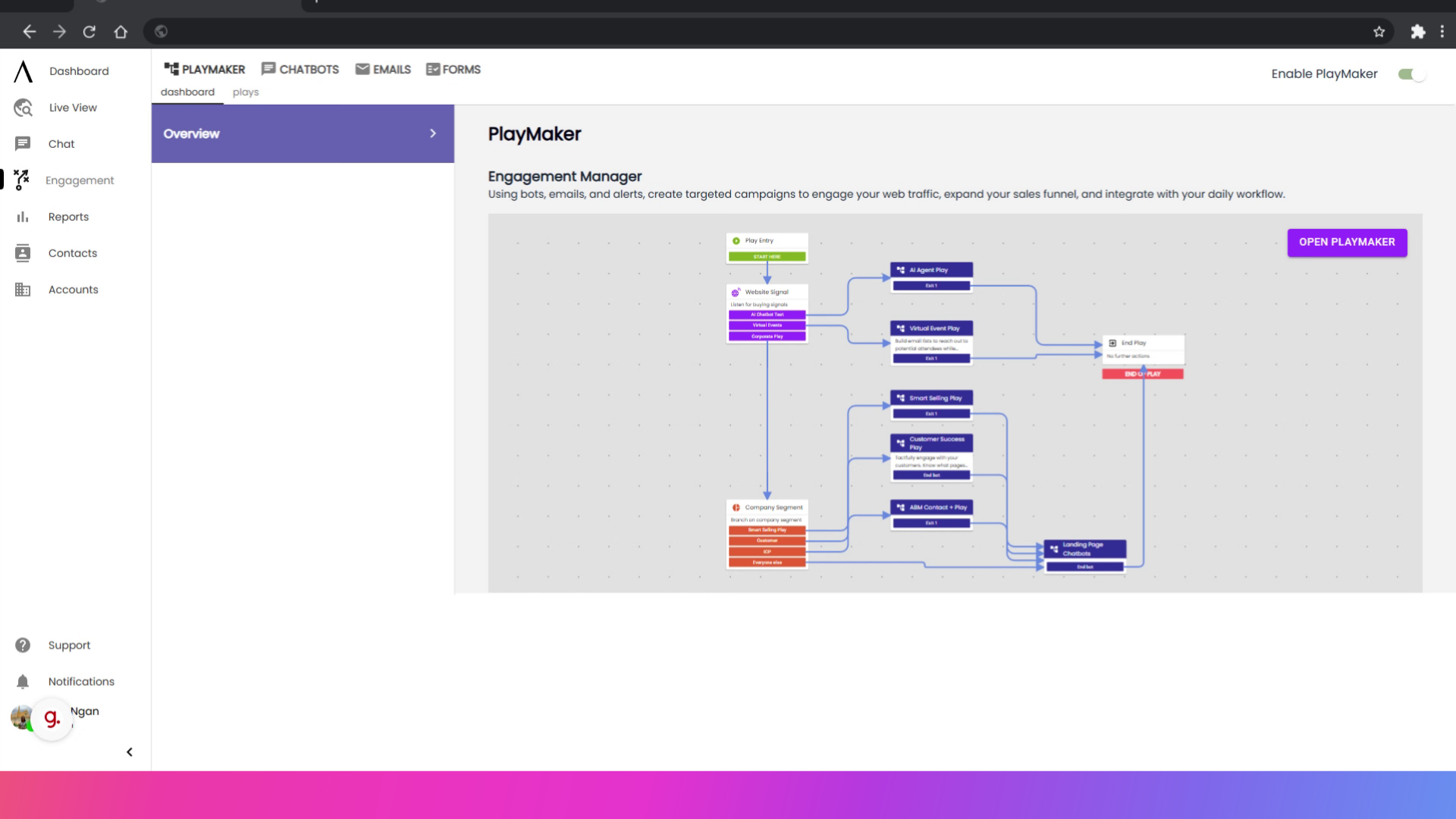1456x819 pixels.
Task: Select the dashboard subtab
Action: point(187,92)
